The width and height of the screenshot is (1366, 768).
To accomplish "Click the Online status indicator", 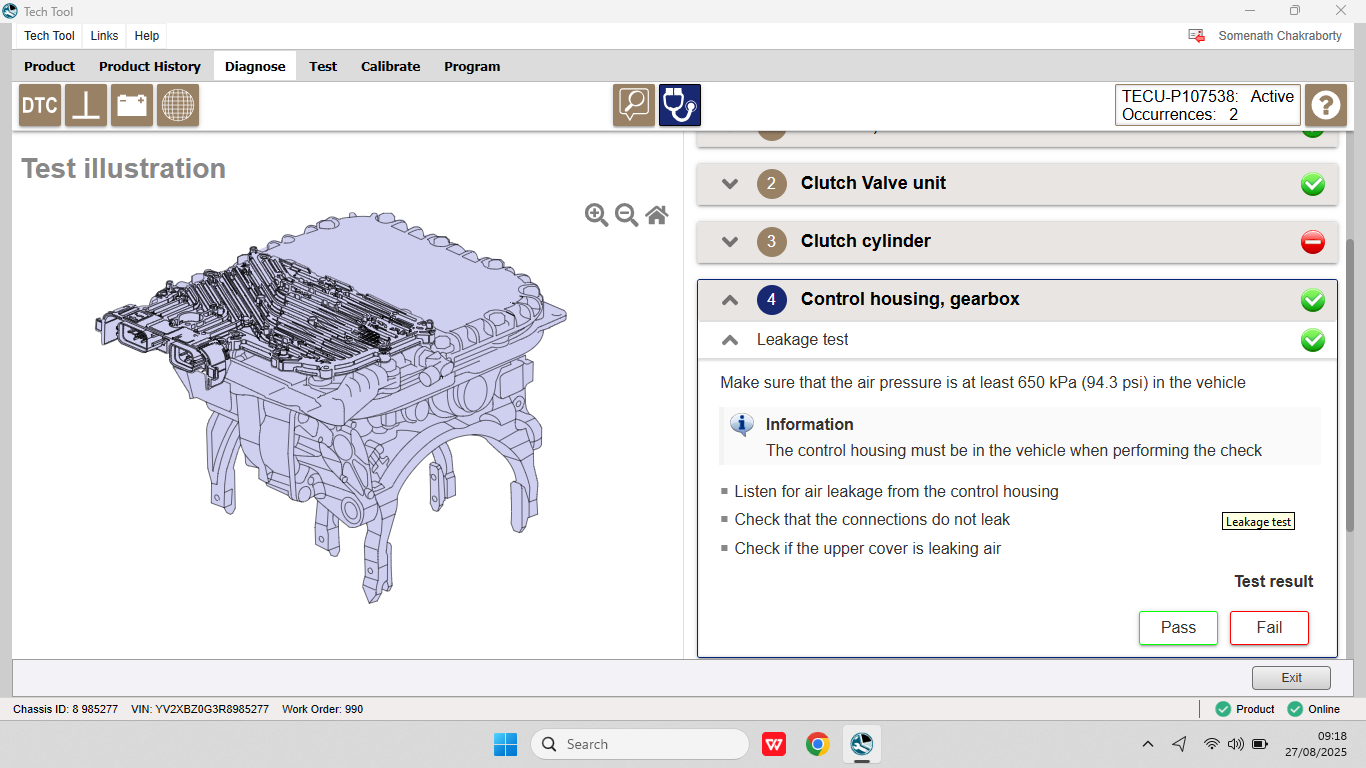I will pyautogui.click(x=1313, y=709).
